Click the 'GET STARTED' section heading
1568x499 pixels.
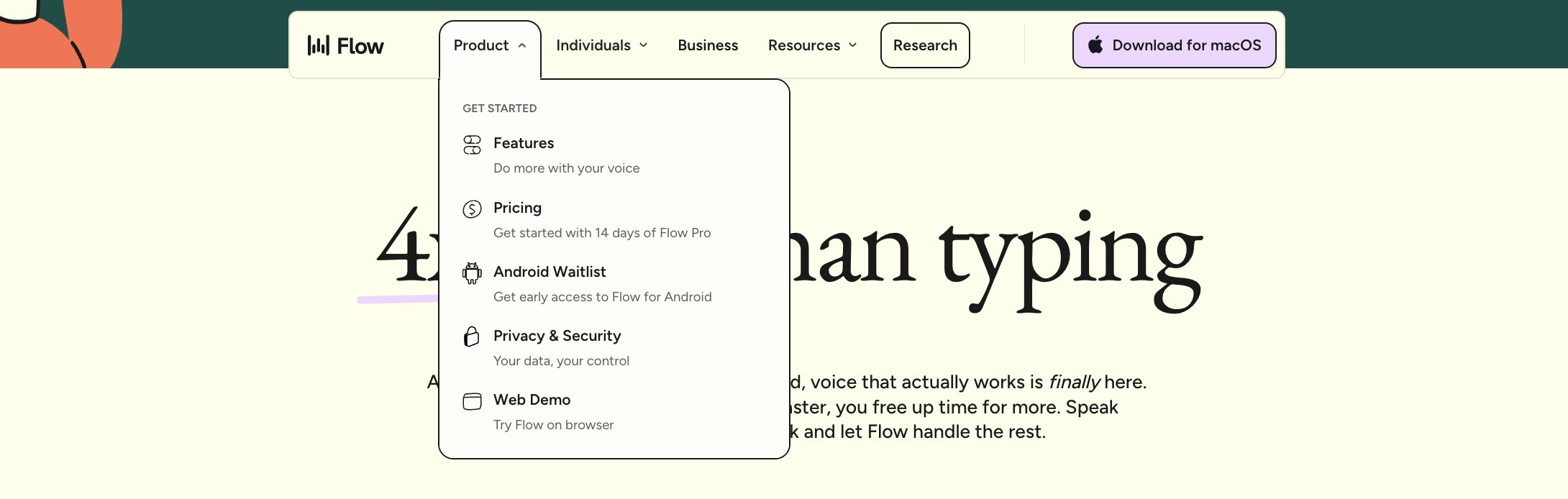click(x=499, y=109)
